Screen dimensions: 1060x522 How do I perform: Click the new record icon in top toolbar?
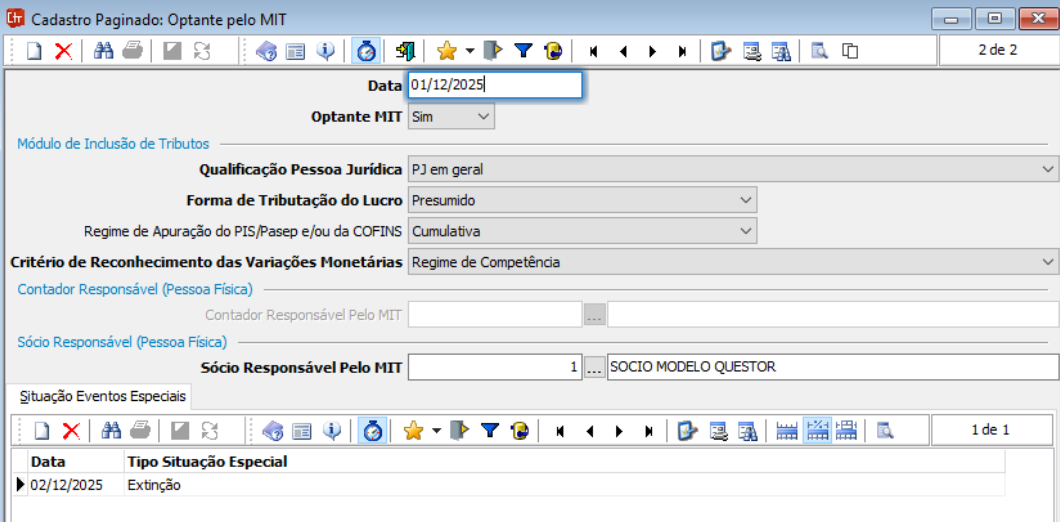[x=34, y=51]
